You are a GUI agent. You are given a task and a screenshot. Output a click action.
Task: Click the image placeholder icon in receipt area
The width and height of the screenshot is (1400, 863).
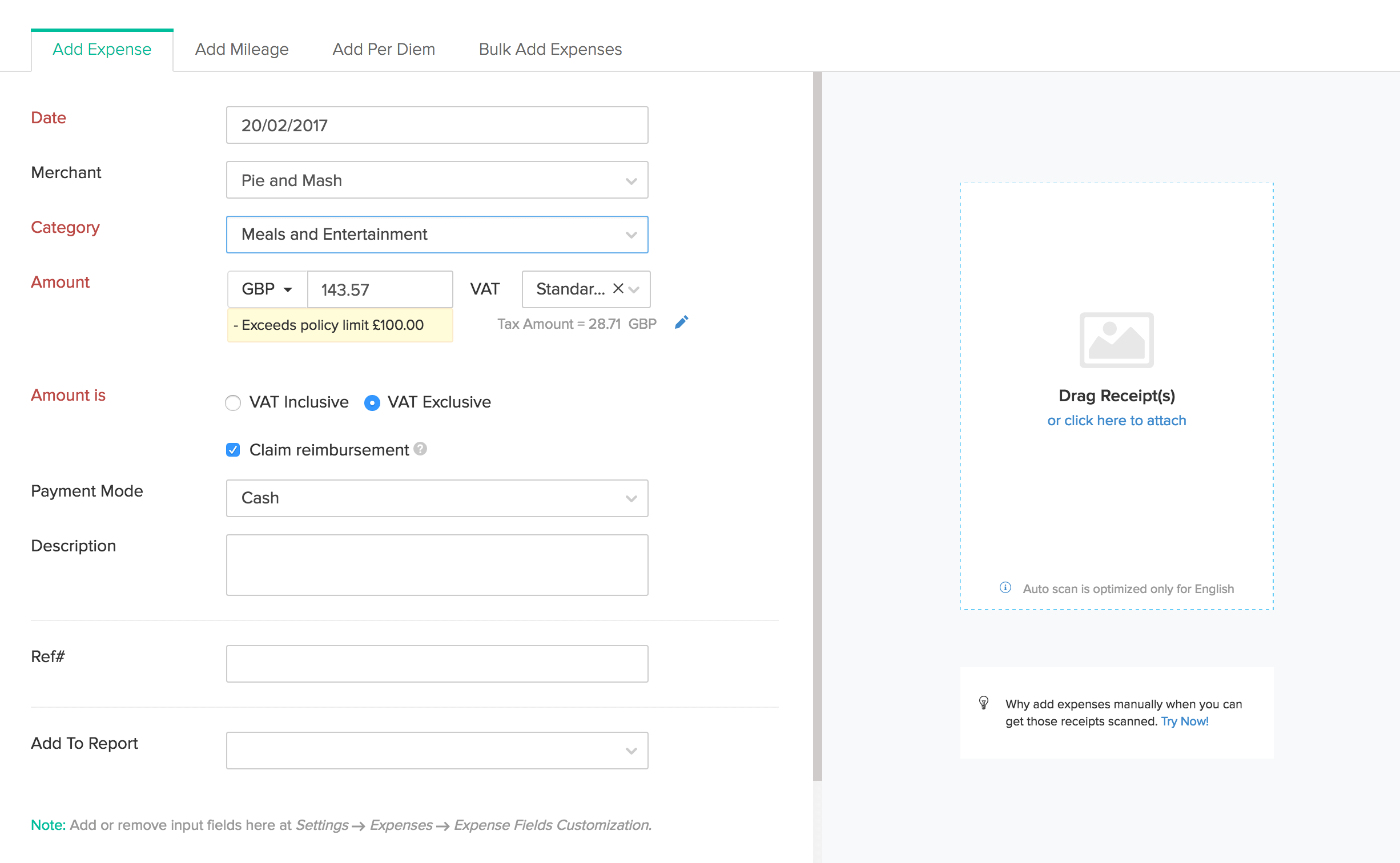(1115, 340)
